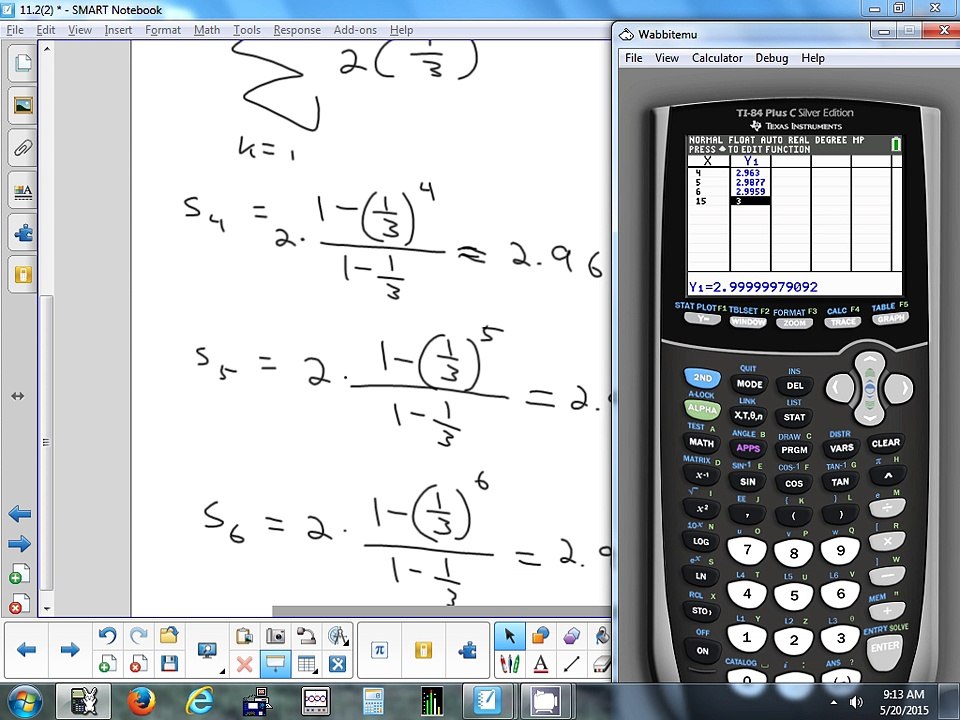The image size is (960, 720).
Task: Open Internet Explorer from the taskbar
Action: tap(200, 702)
